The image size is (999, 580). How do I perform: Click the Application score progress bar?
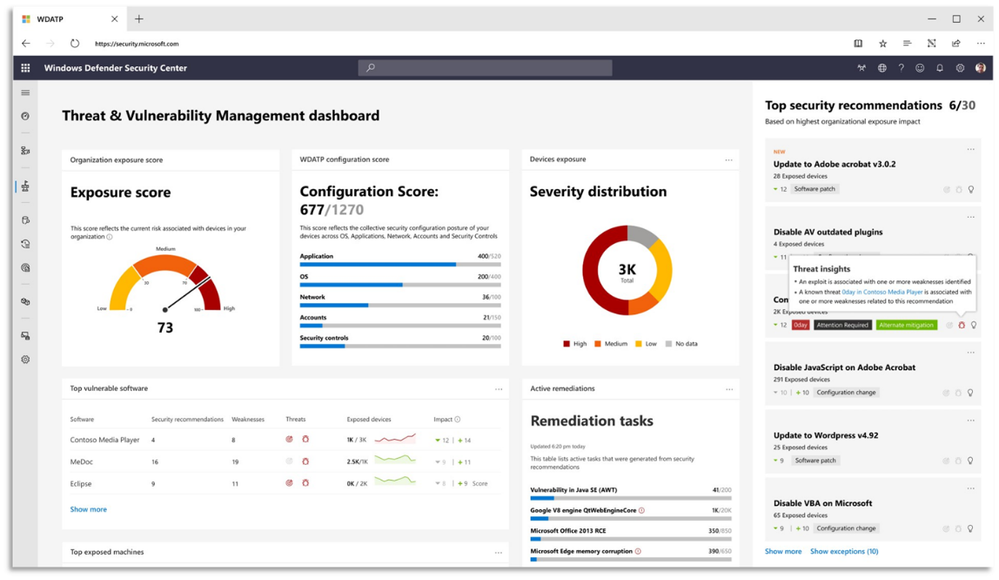pos(400,264)
